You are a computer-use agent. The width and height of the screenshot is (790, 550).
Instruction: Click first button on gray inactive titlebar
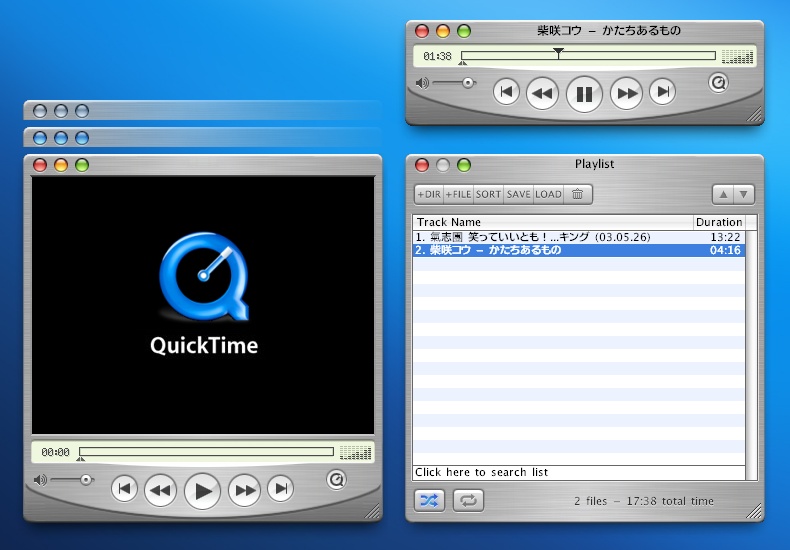(x=40, y=111)
